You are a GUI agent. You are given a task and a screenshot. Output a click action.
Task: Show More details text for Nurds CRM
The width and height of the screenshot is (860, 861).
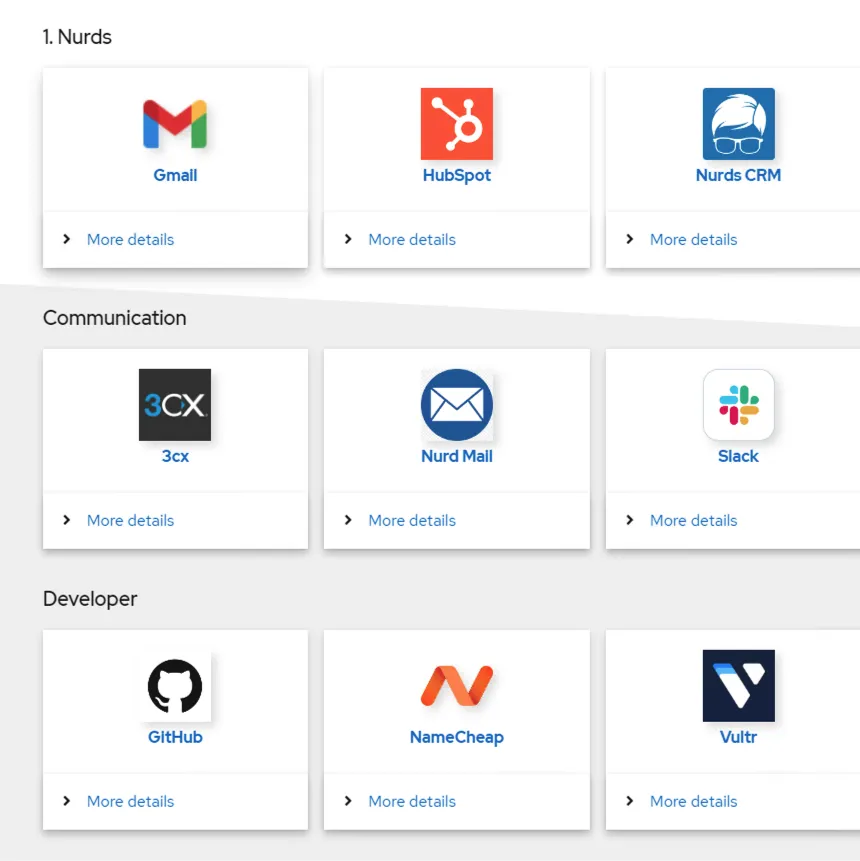694,239
